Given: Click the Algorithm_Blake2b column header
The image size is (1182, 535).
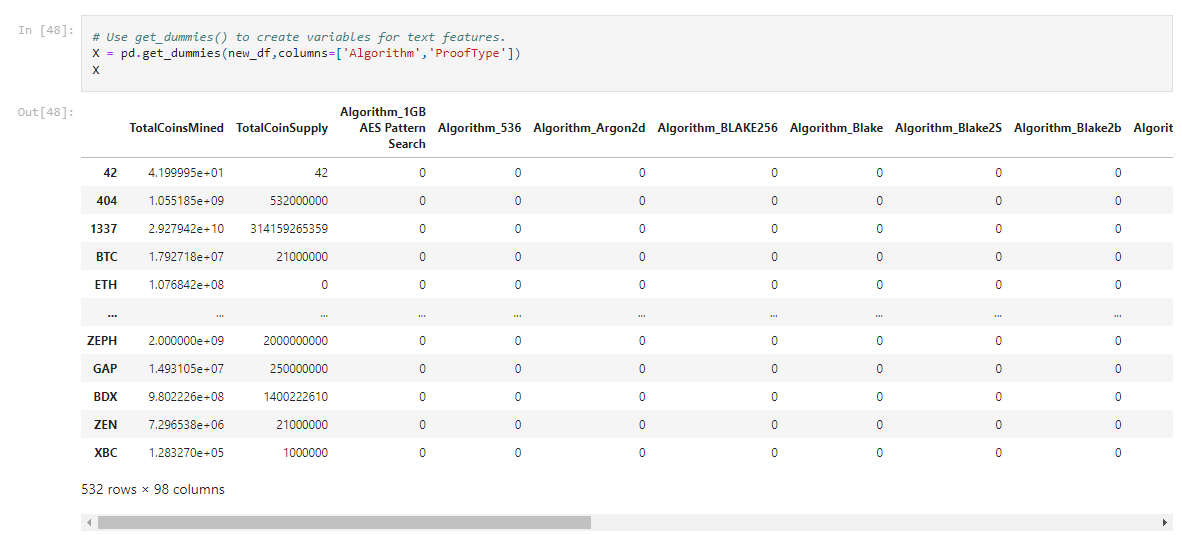Looking at the screenshot, I should click(1067, 128).
